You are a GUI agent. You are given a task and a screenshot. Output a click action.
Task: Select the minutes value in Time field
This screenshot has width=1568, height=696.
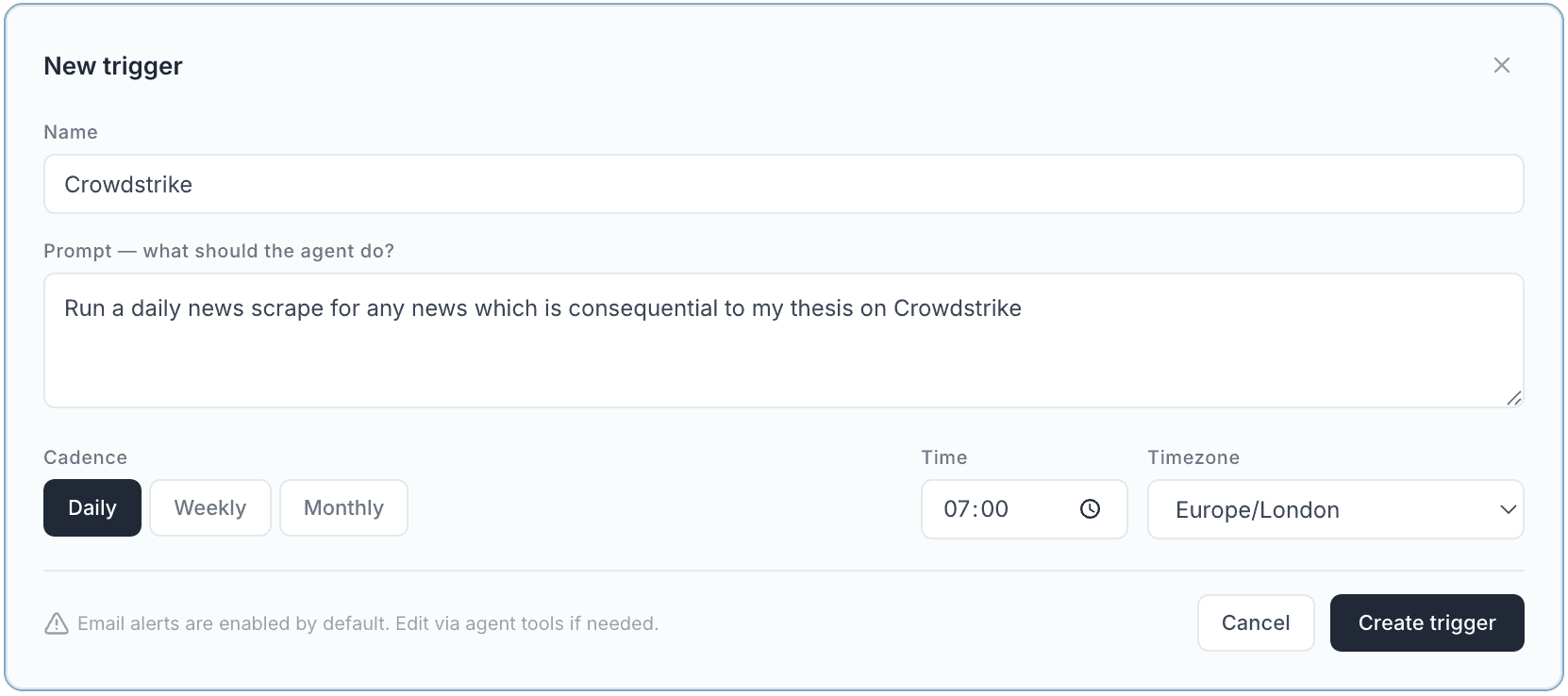994,509
